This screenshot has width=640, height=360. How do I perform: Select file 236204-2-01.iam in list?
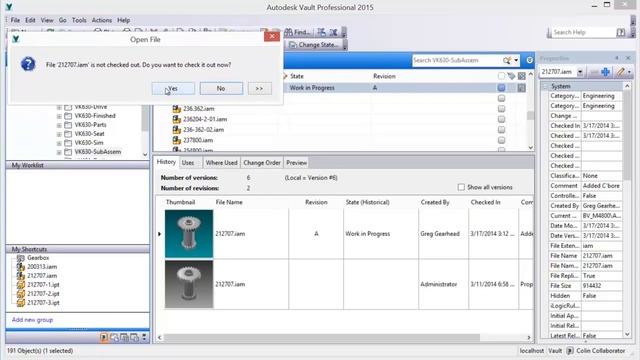coord(205,119)
